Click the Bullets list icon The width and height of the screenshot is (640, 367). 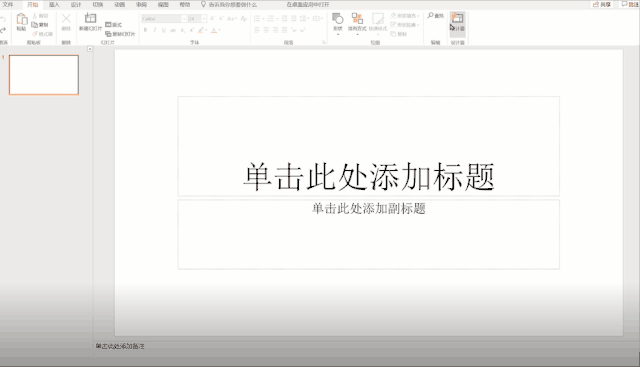pyautogui.click(x=257, y=19)
